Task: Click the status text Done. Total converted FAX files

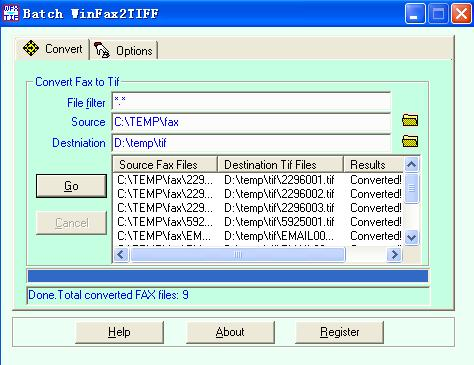Action: click(x=108, y=295)
